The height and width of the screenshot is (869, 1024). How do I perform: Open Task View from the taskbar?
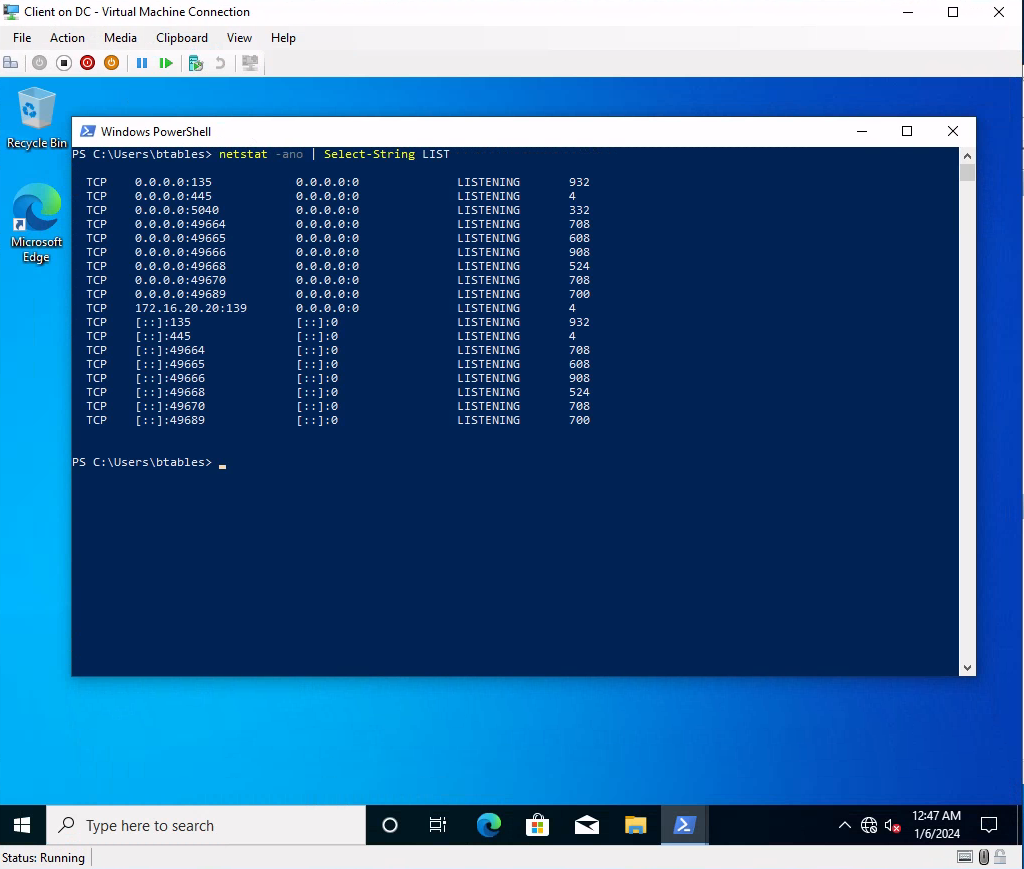(438, 825)
